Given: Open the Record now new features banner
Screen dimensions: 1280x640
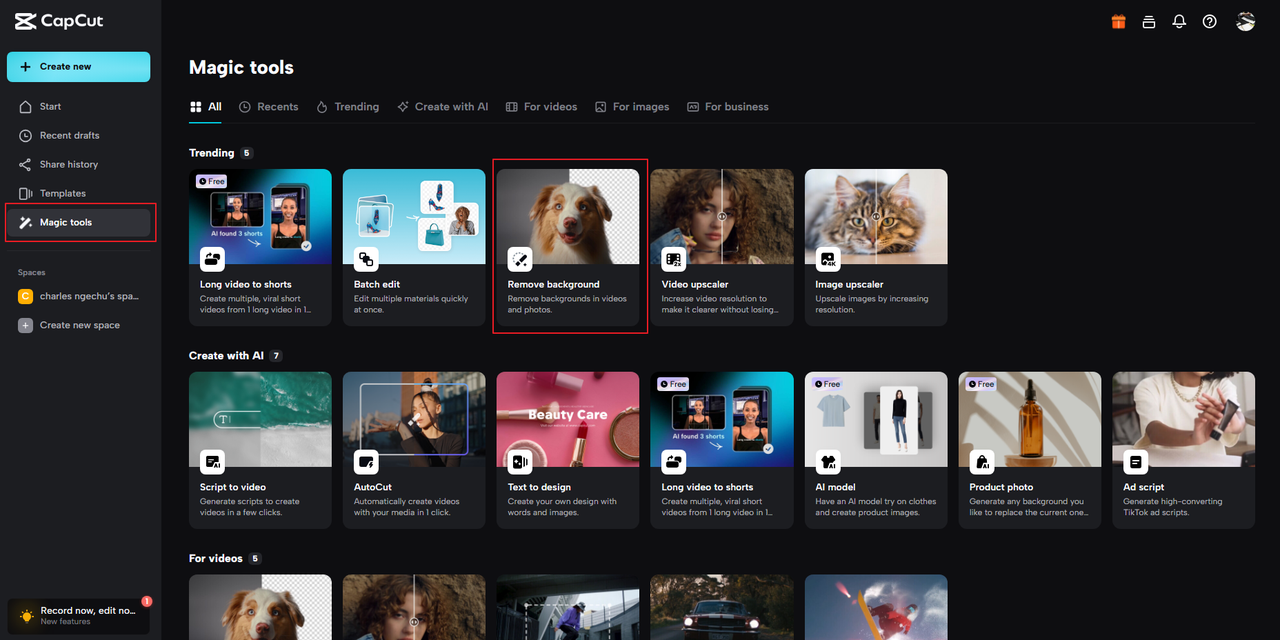Looking at the screenshot, I should coord(79,616).
